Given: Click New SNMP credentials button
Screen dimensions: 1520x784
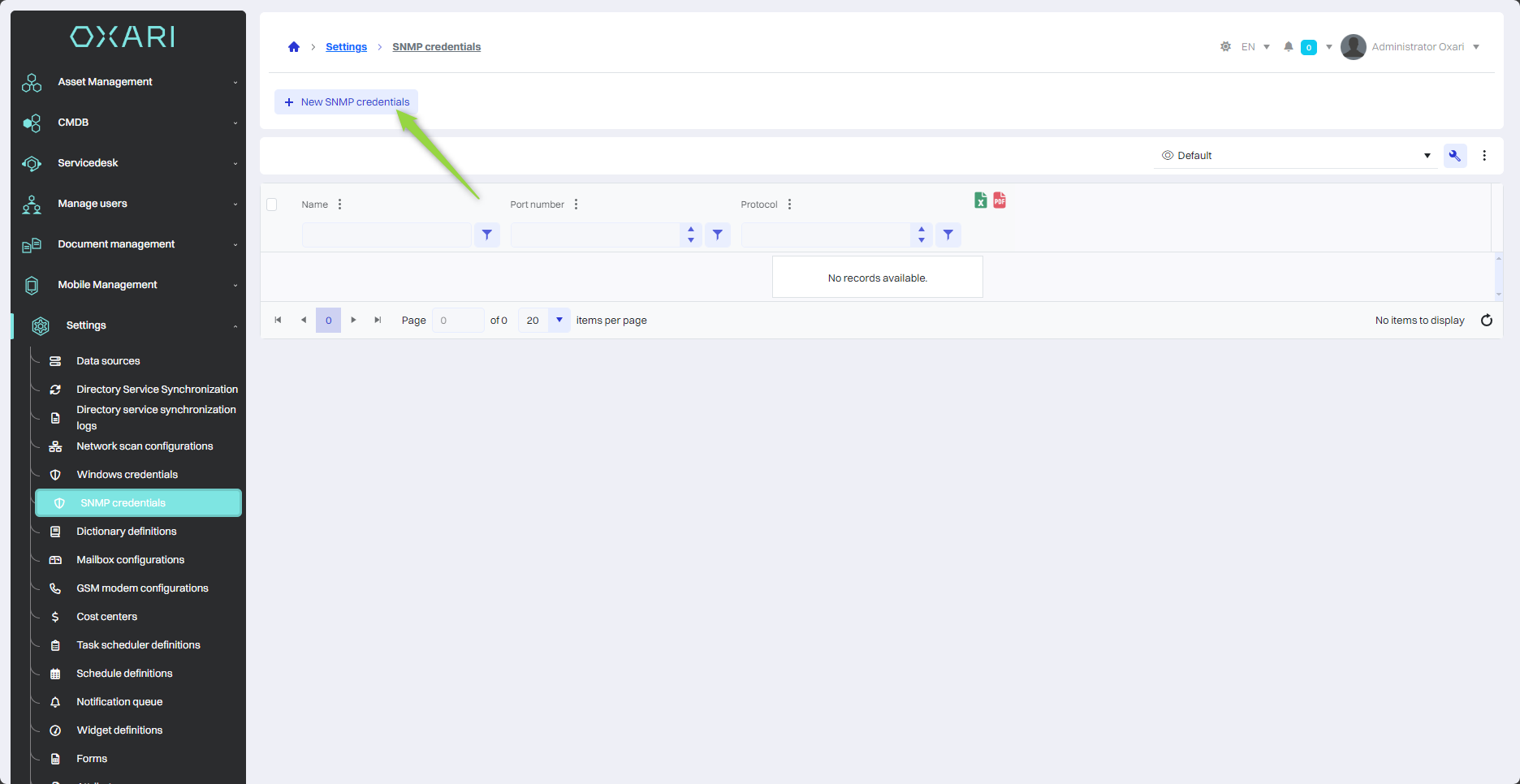Looking at the screenshot, I should click(347, 102).
